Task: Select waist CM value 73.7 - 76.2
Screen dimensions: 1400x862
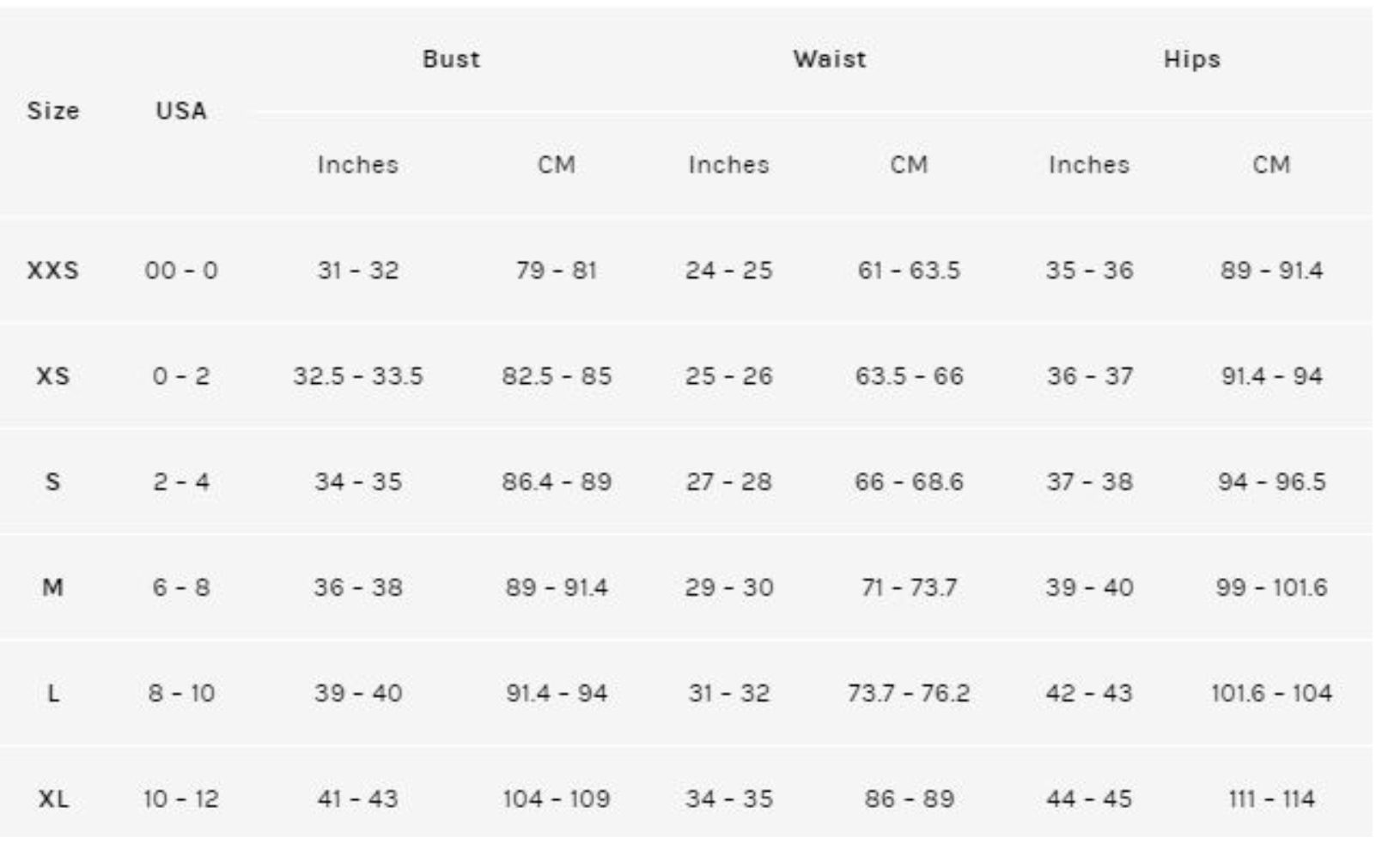Action: 909,693
